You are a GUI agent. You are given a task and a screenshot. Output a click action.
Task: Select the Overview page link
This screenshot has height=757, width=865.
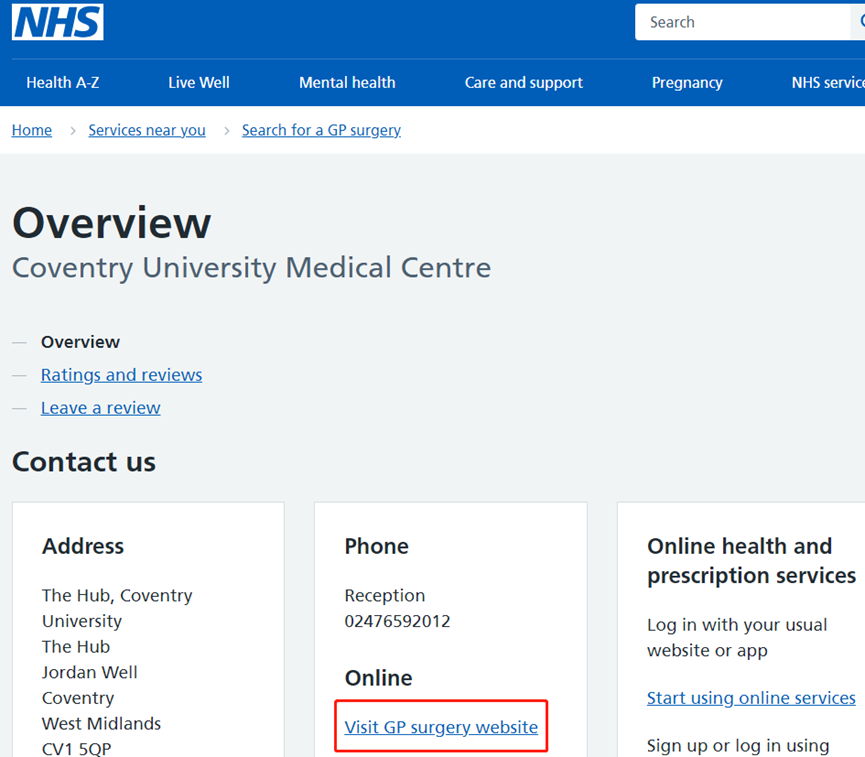point(80,341)
